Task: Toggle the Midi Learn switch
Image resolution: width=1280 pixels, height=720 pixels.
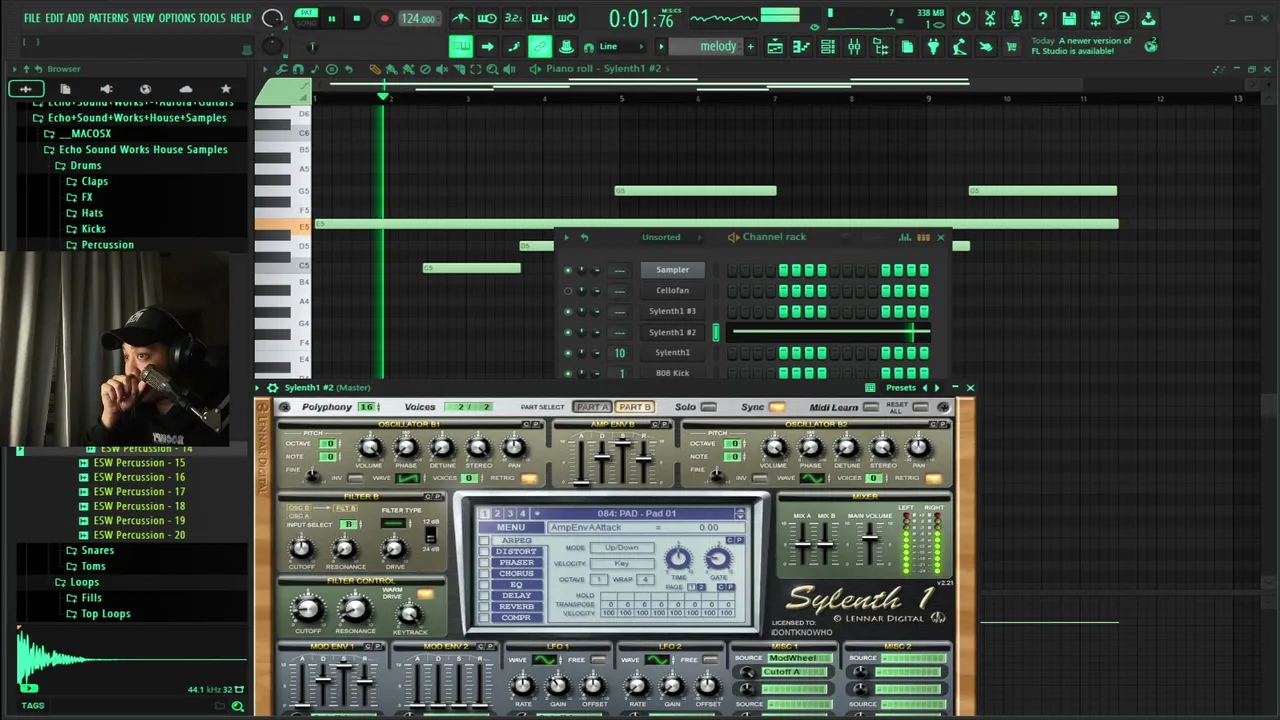Action: click(871, 407)
